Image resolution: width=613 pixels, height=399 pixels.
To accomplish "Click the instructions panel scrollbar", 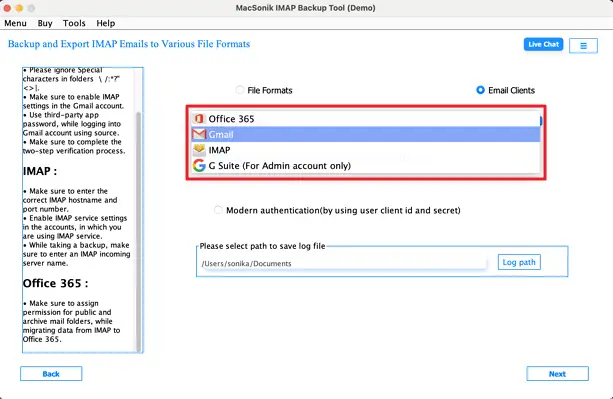I will click(138, 231).
